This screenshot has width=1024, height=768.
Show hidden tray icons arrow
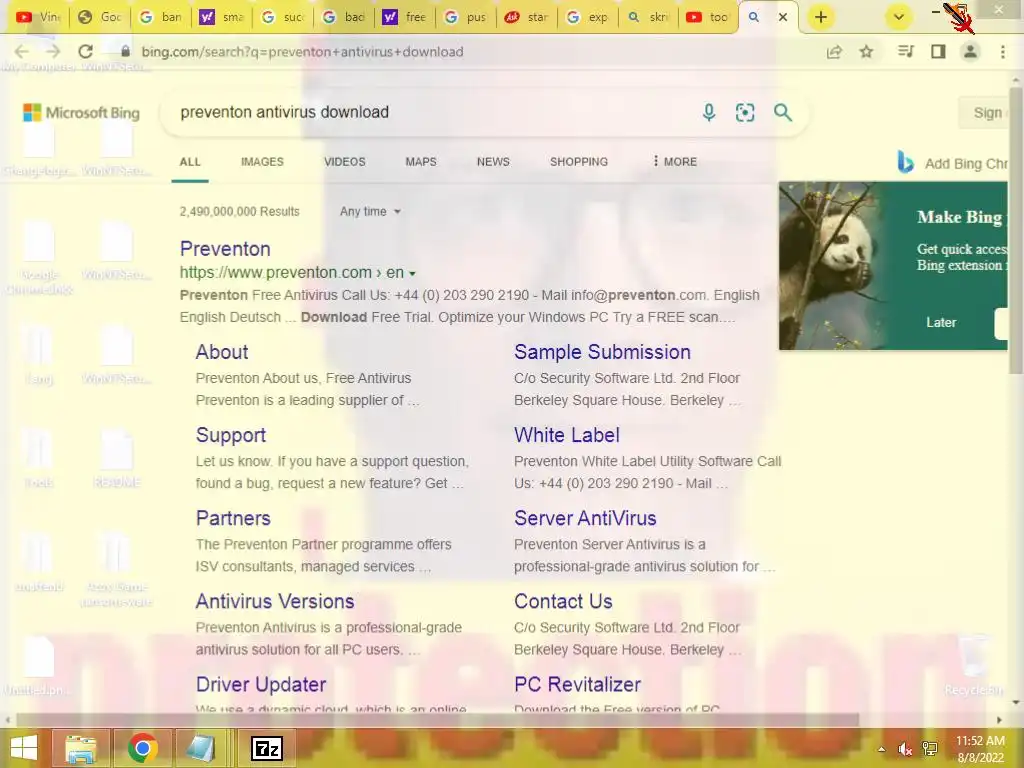[x=881, y=749]
